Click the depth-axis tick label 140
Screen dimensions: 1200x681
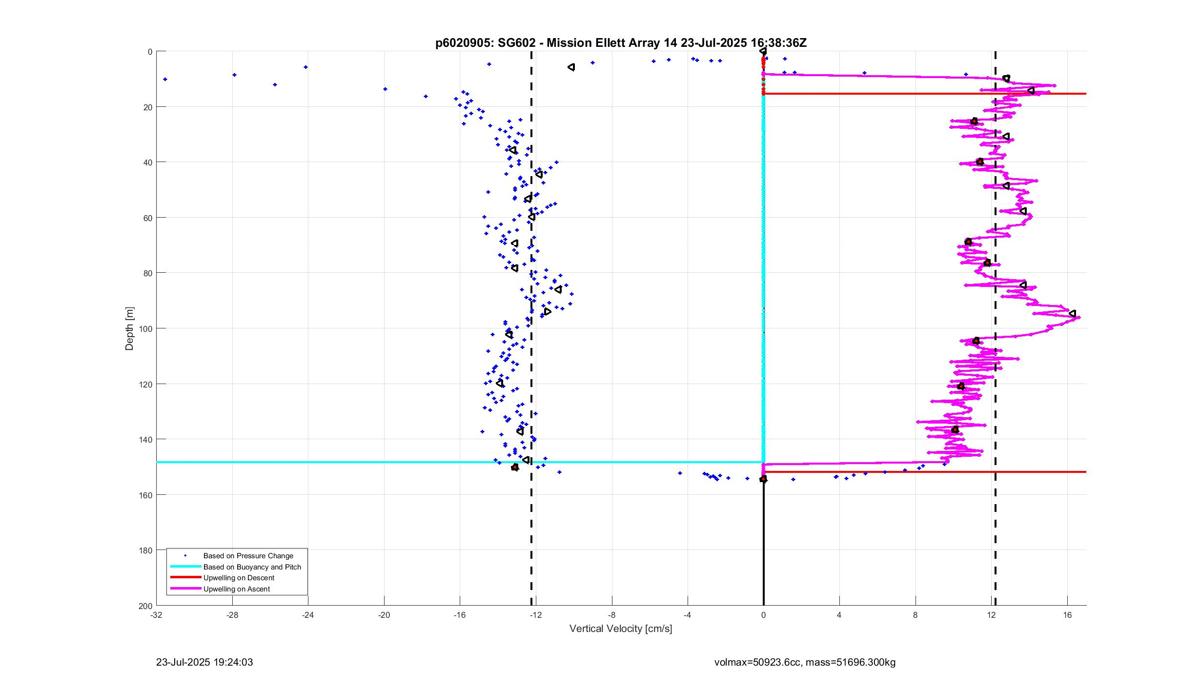[145, 440]
